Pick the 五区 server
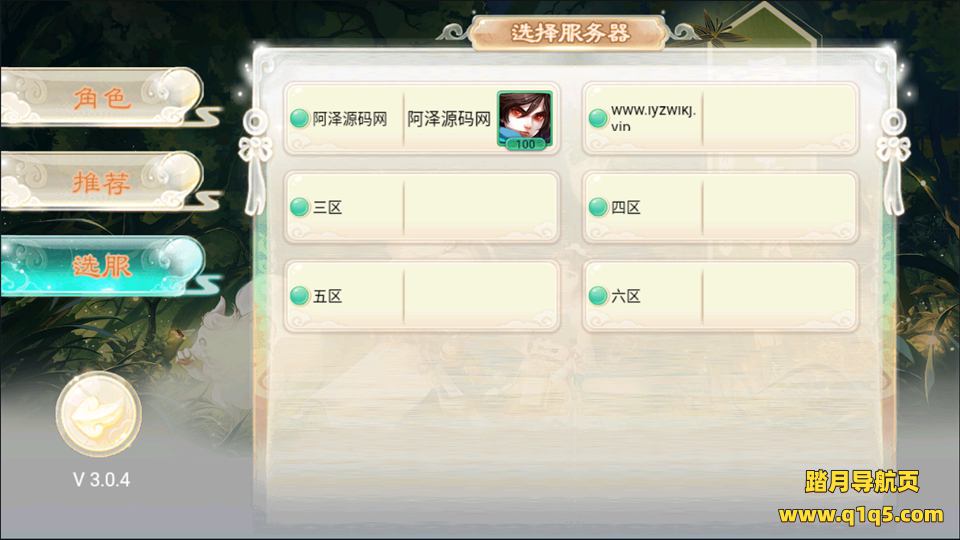The height and width of the screenshot is (540, 960). tap(422, 296)
